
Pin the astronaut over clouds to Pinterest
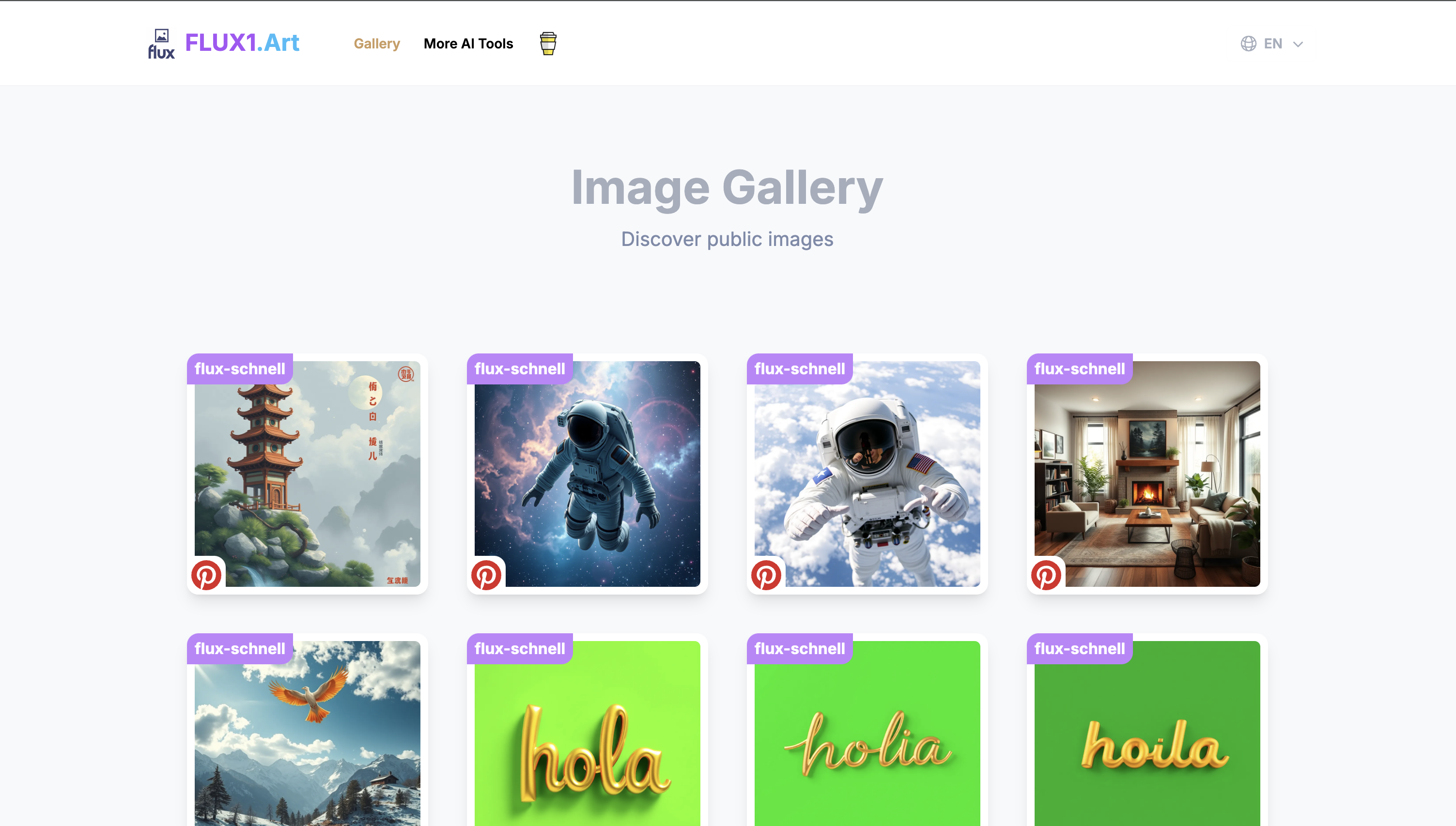(x=765, y=575)
